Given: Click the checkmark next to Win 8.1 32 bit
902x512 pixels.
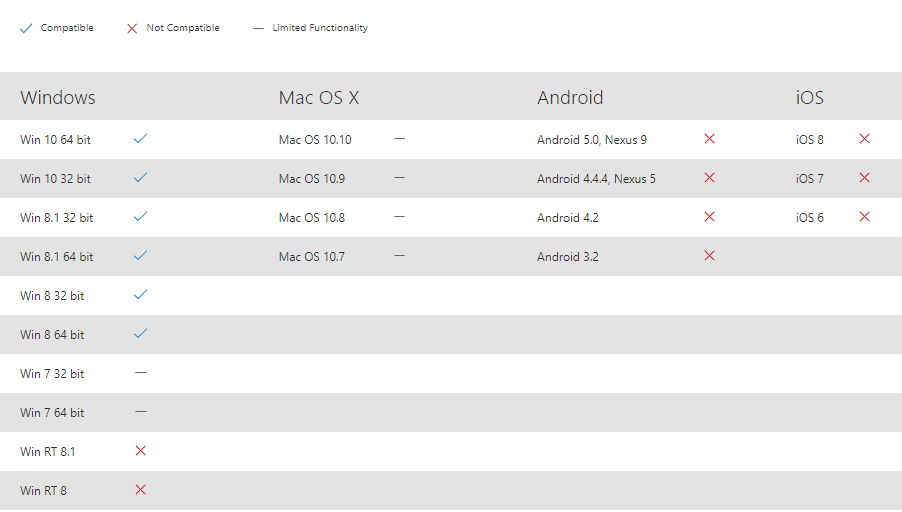Looking at the screenshot, I should [140, 217].
